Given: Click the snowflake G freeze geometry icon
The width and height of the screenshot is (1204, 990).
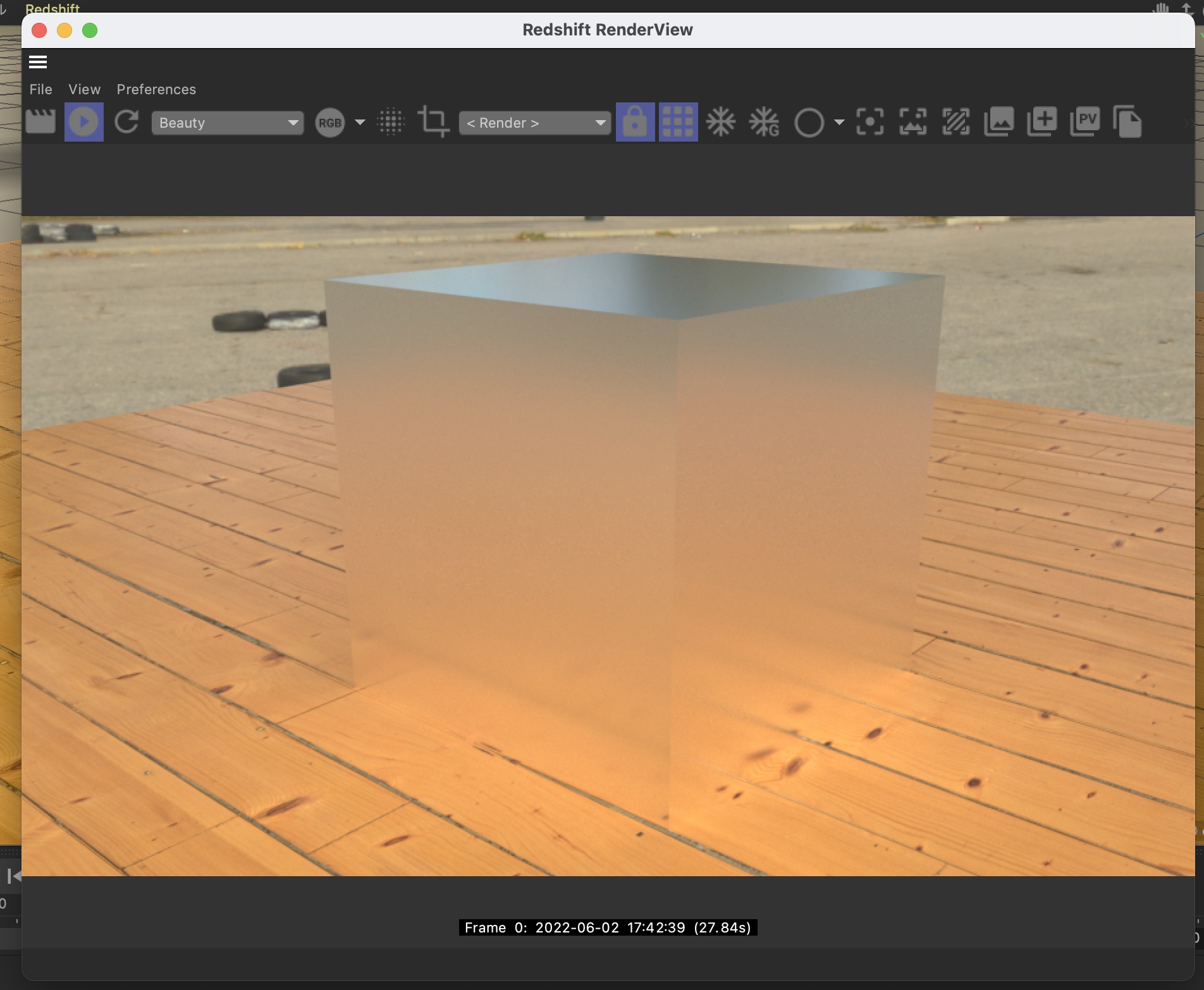Looking at the screenshot, I should click(x=764, y=122).
